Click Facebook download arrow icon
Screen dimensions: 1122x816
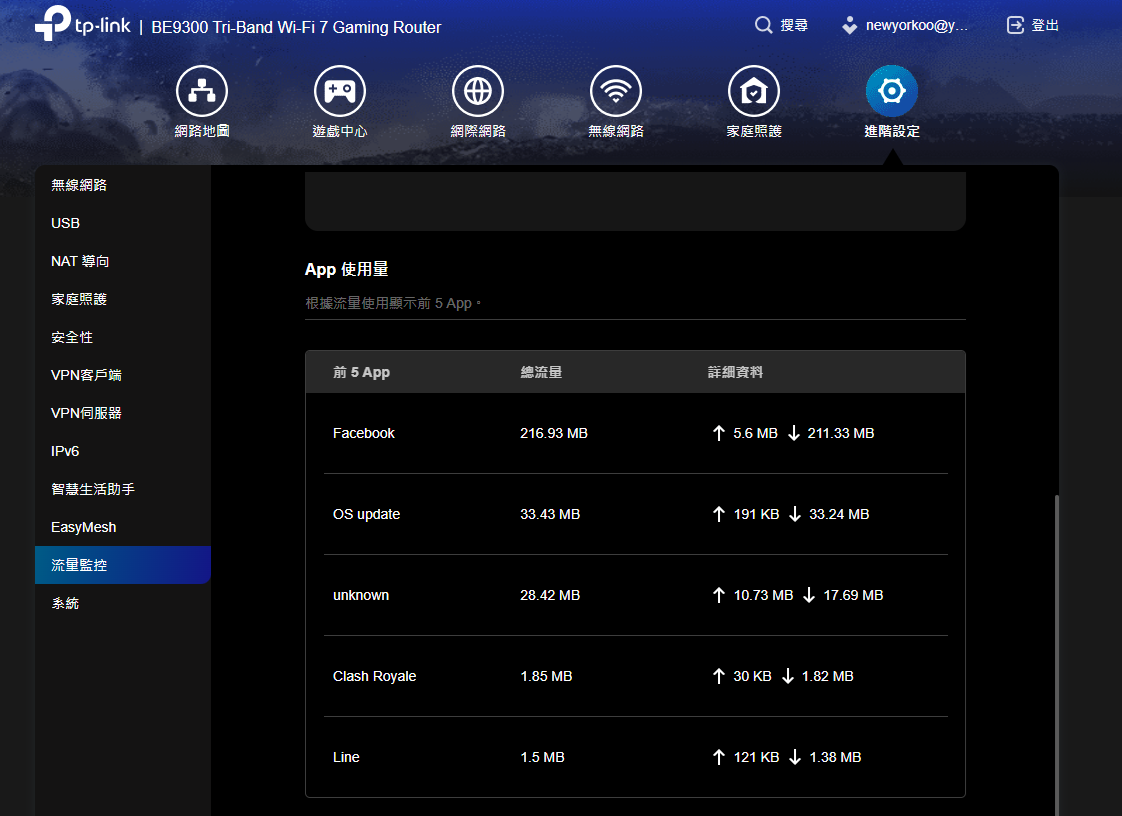pos(794,433)
